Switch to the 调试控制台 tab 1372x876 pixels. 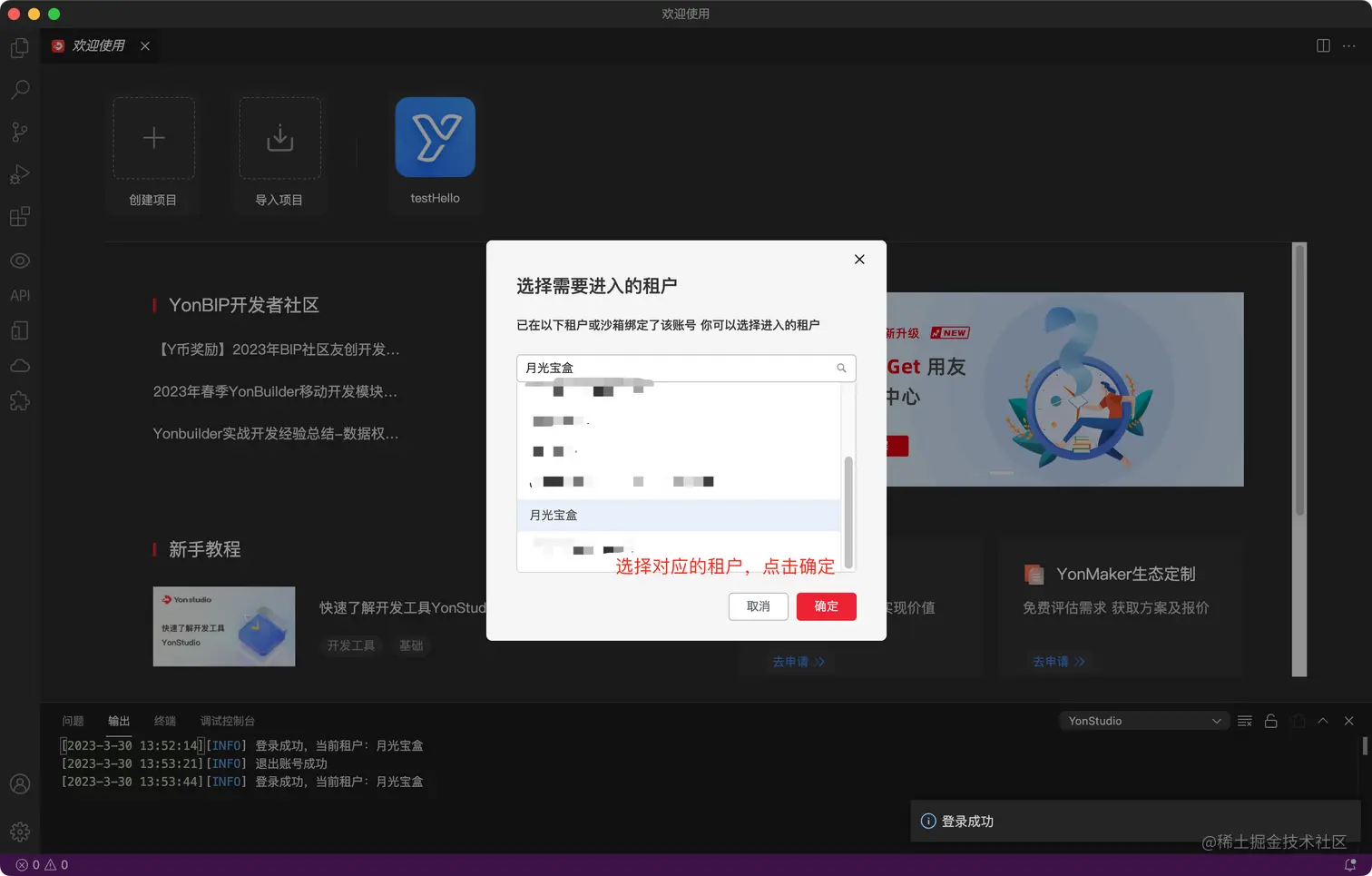(x=227, y=721)
